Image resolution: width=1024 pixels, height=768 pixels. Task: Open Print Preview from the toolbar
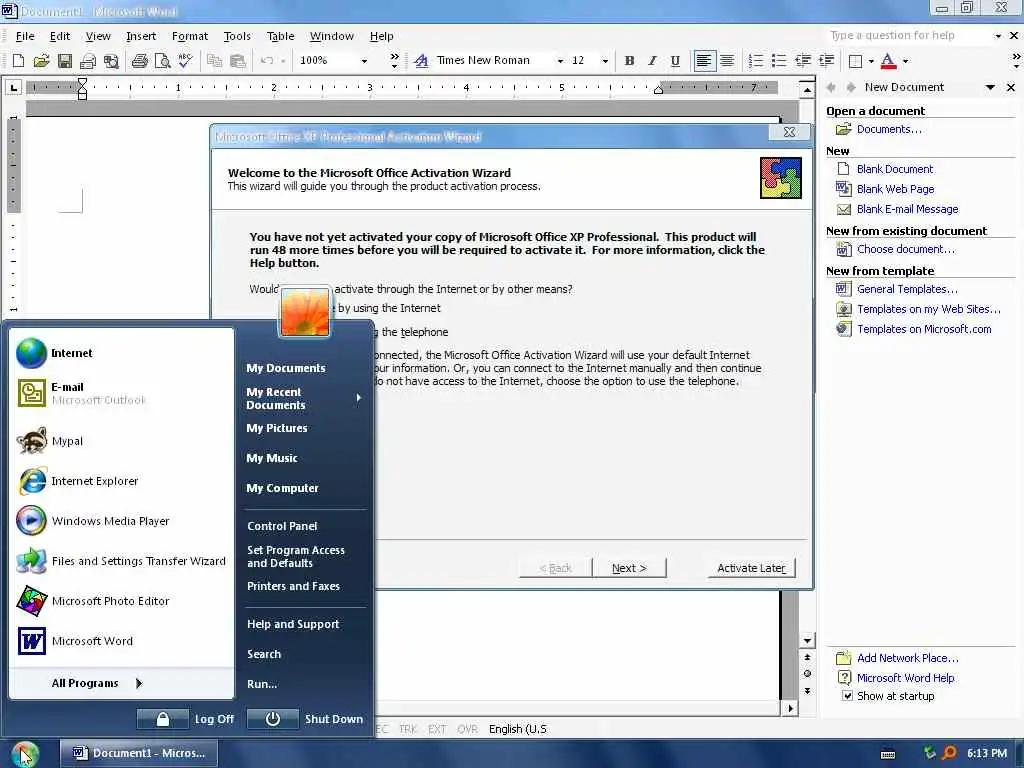pos(163,61)
